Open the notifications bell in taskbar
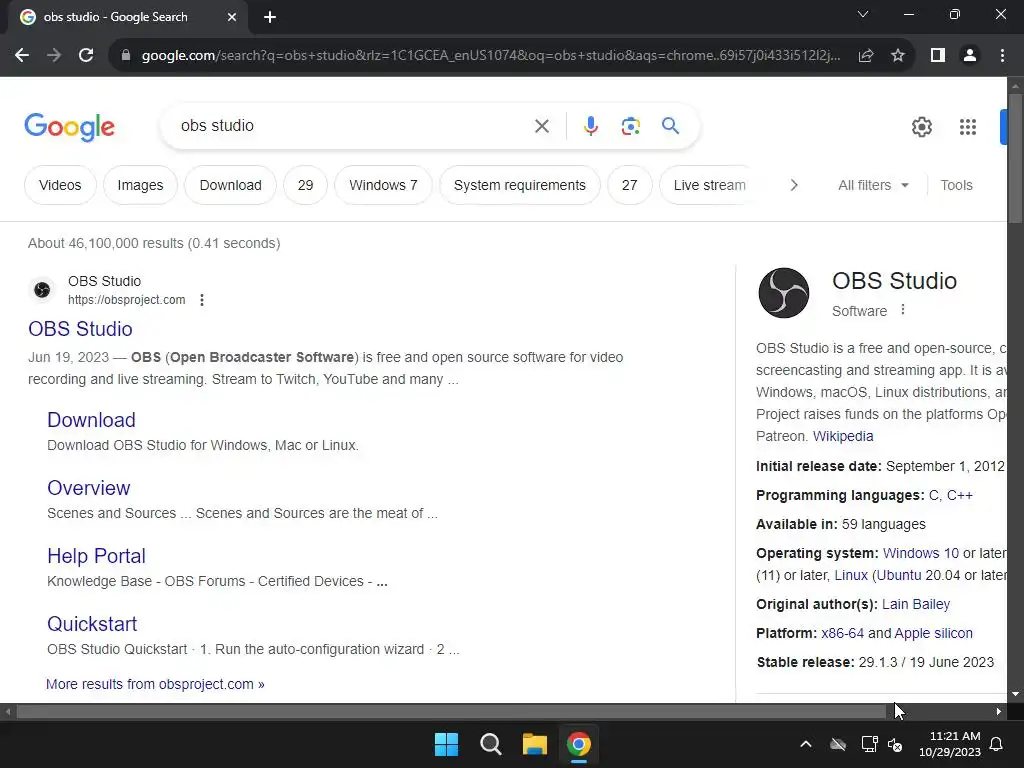The width and height of the screenshot is (1024, 768). 997,744
